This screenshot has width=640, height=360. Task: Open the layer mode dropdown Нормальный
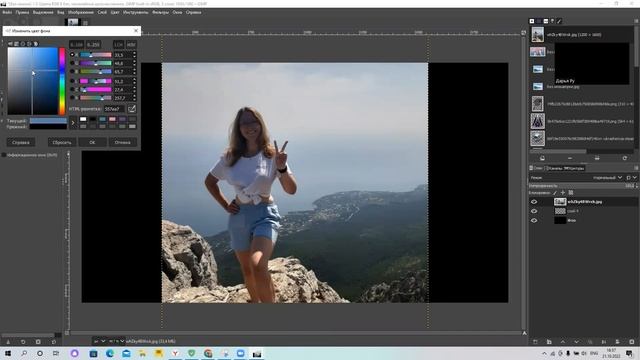607,178
